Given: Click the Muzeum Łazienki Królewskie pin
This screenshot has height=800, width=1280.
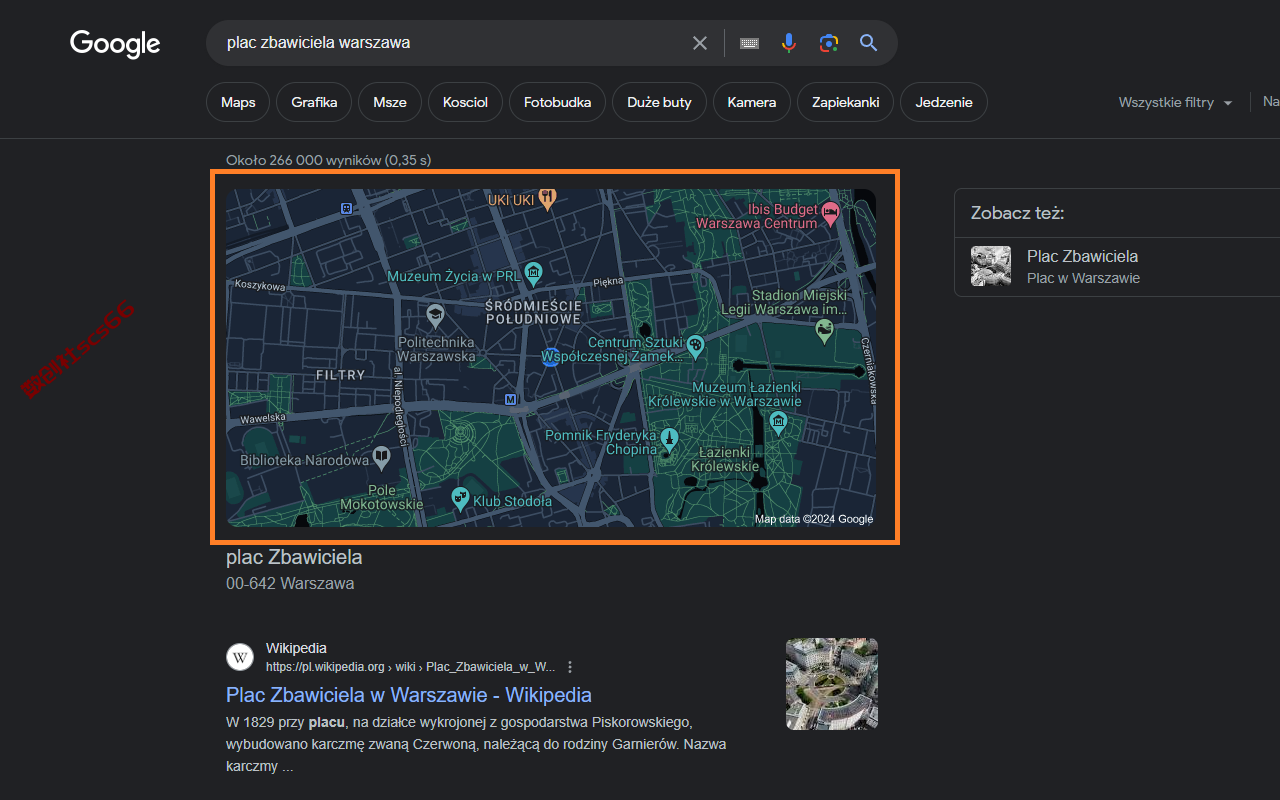Looking at the screenshot, I should point(779,424).
